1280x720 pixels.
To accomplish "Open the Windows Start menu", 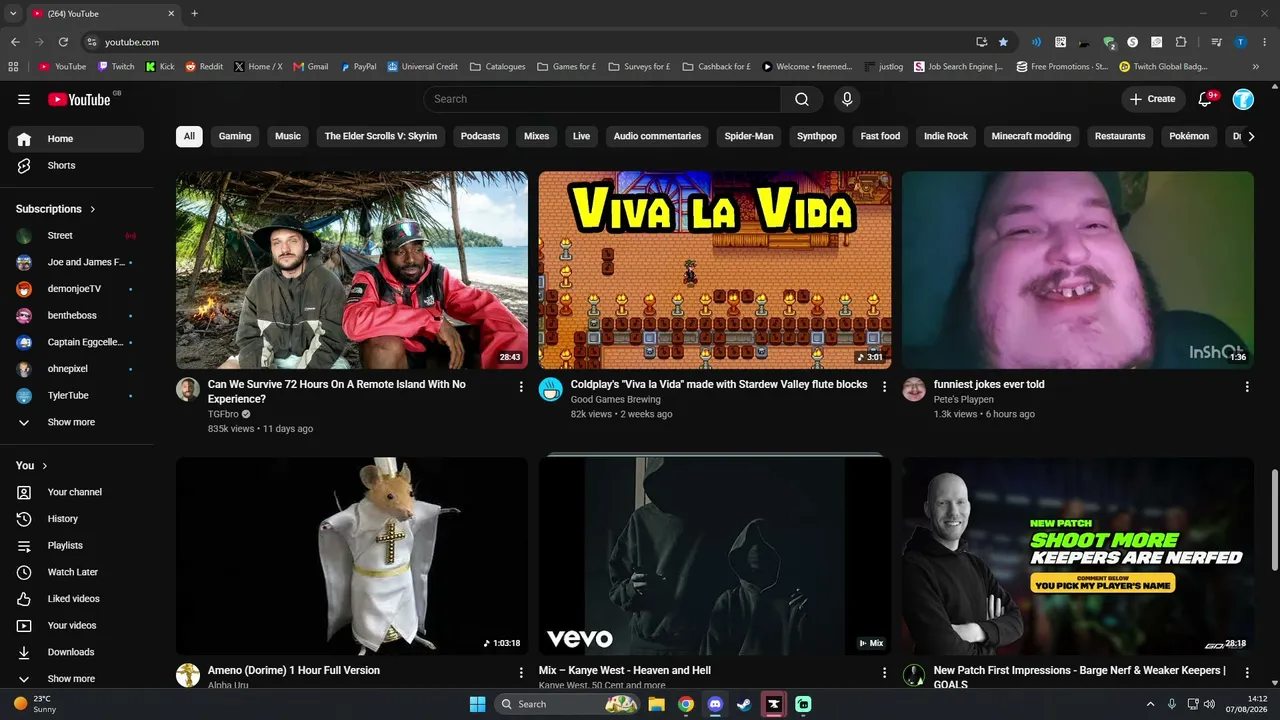I will point(477,704).
